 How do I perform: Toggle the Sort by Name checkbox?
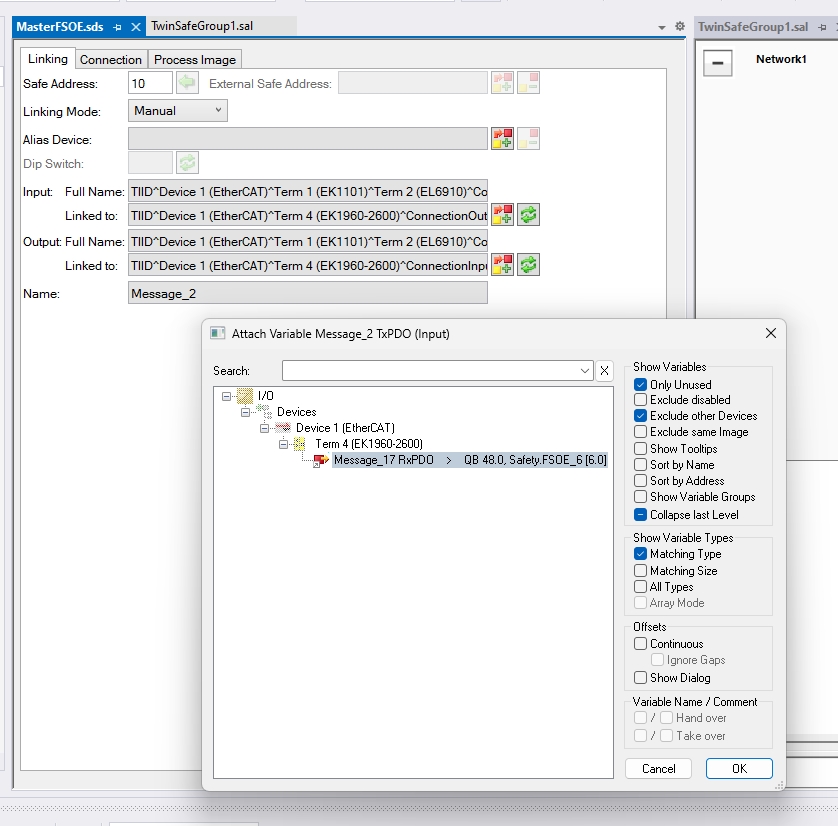point(641,465)
